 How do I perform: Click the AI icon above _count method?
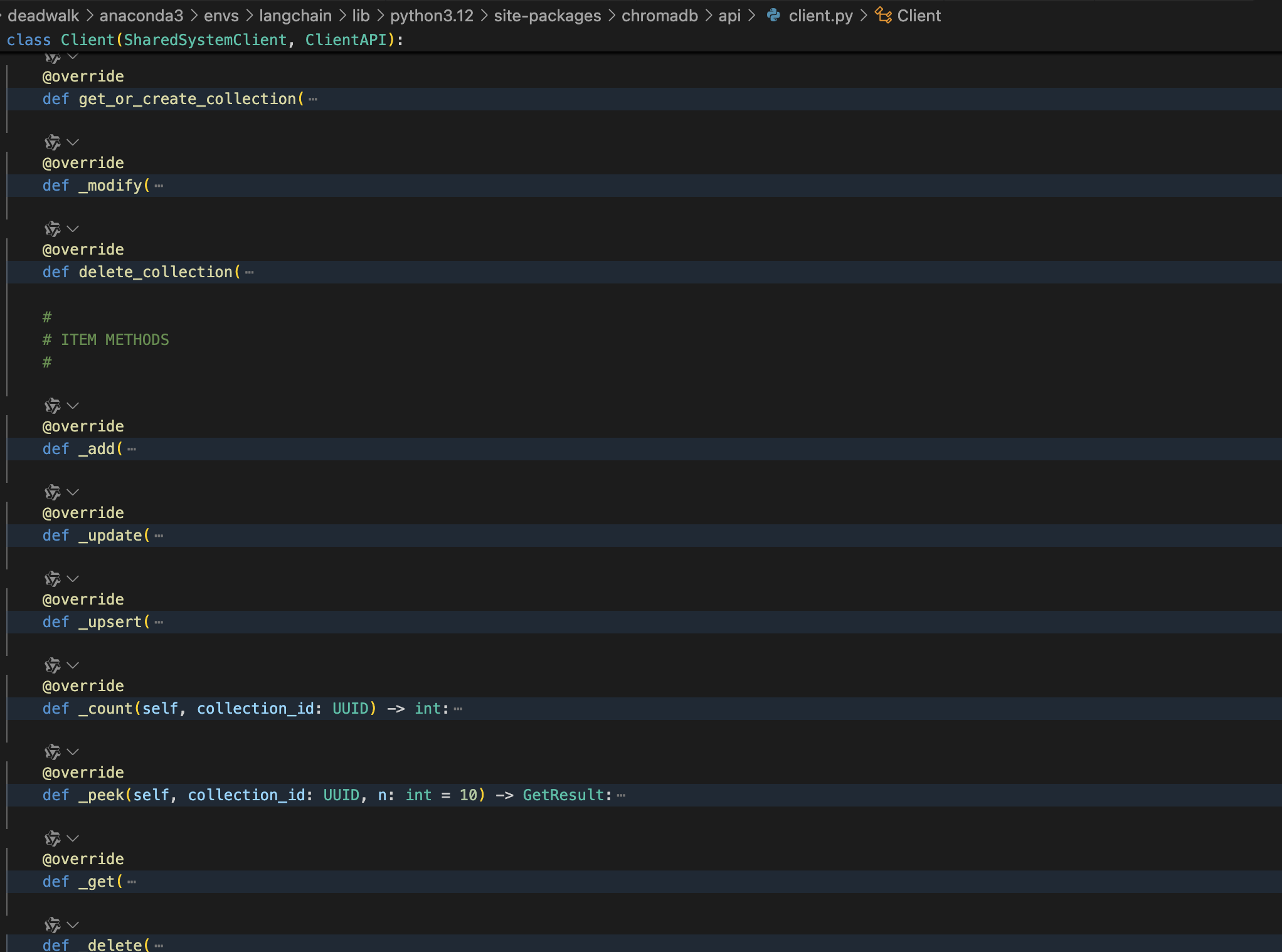pyautogui.click(x=53, y=665)
